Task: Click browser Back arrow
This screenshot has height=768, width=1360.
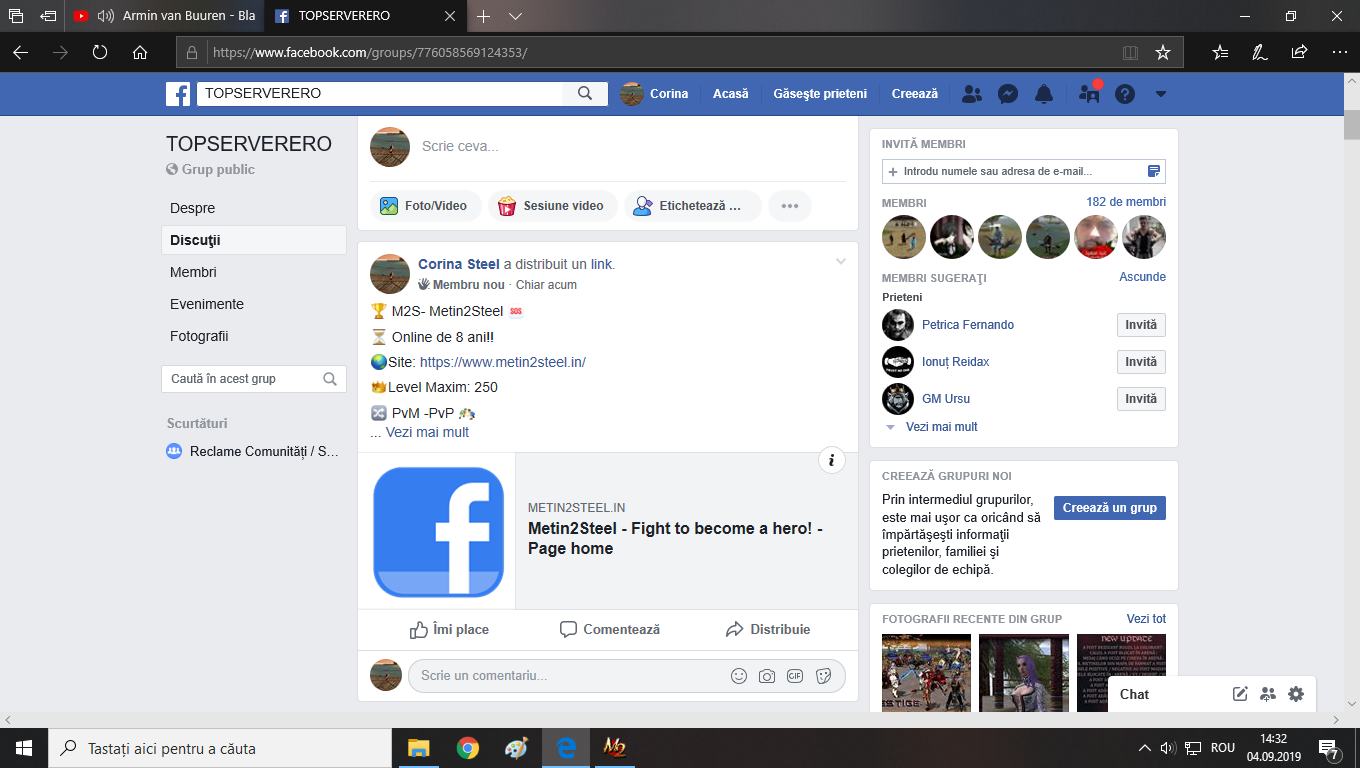Action: [20, 52]
